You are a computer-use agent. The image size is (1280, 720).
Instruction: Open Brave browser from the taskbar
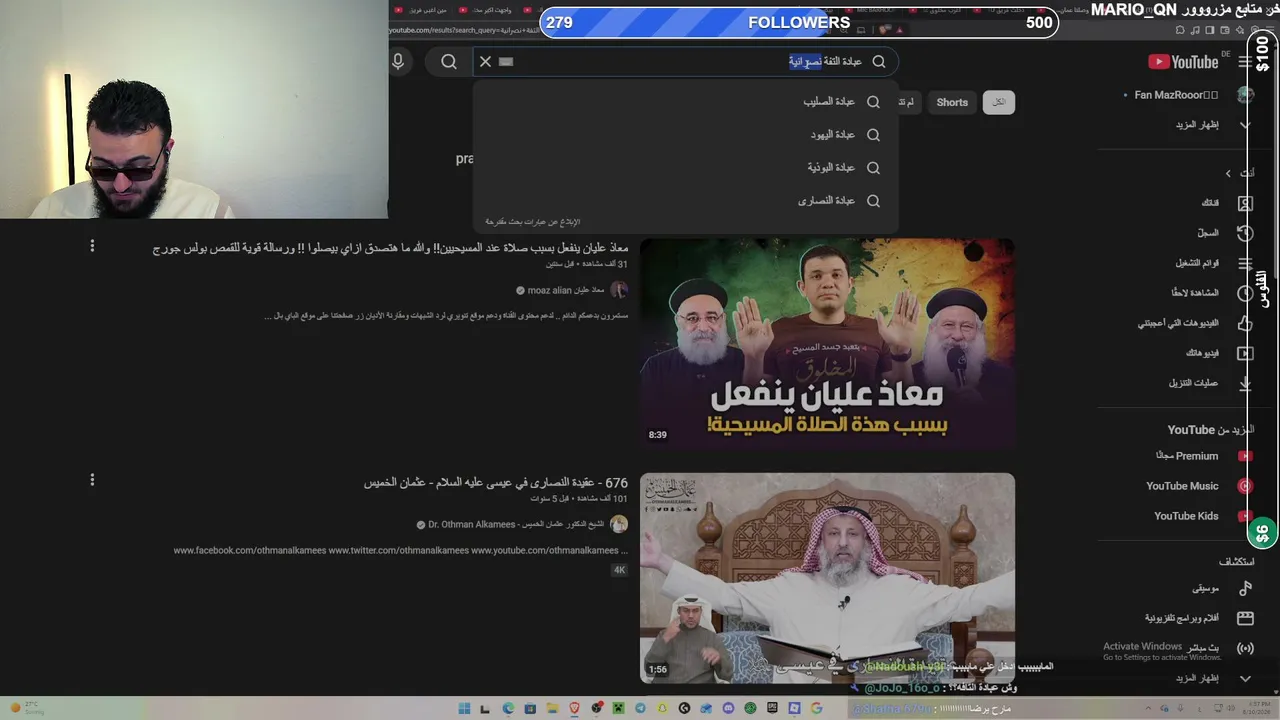tap(574, 708)
